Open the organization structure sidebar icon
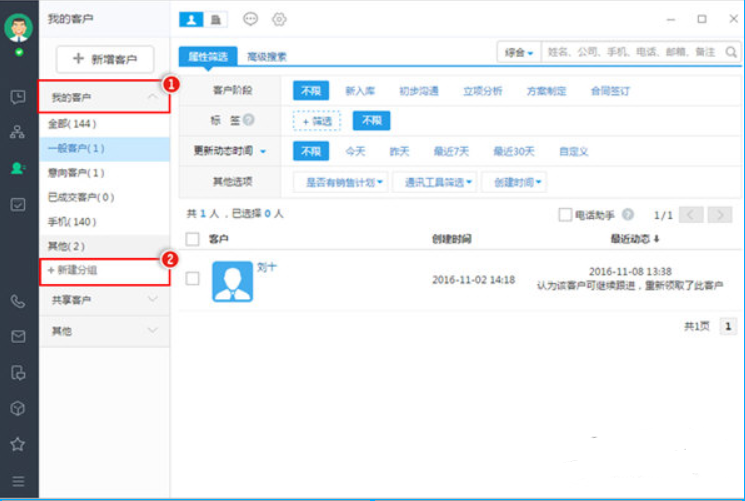This screenshot has height=501, width=745. point(18,132)
